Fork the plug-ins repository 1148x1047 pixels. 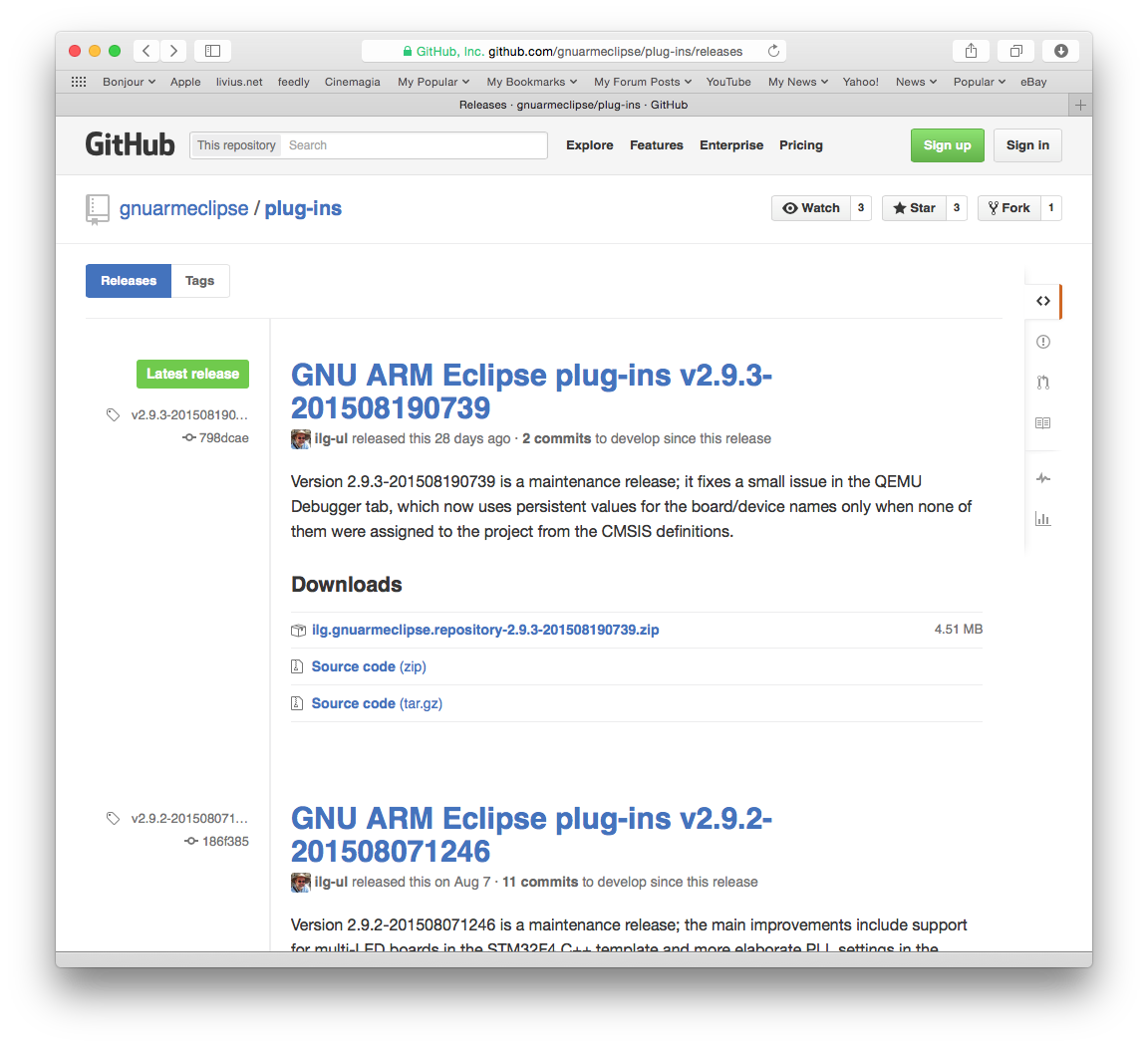coord(1008,208)
